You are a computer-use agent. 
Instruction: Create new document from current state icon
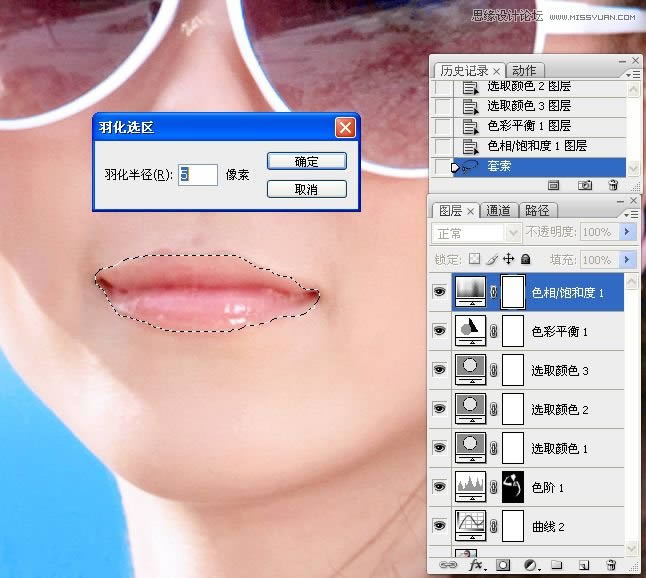pyautogui.click(x=553, y=185)
